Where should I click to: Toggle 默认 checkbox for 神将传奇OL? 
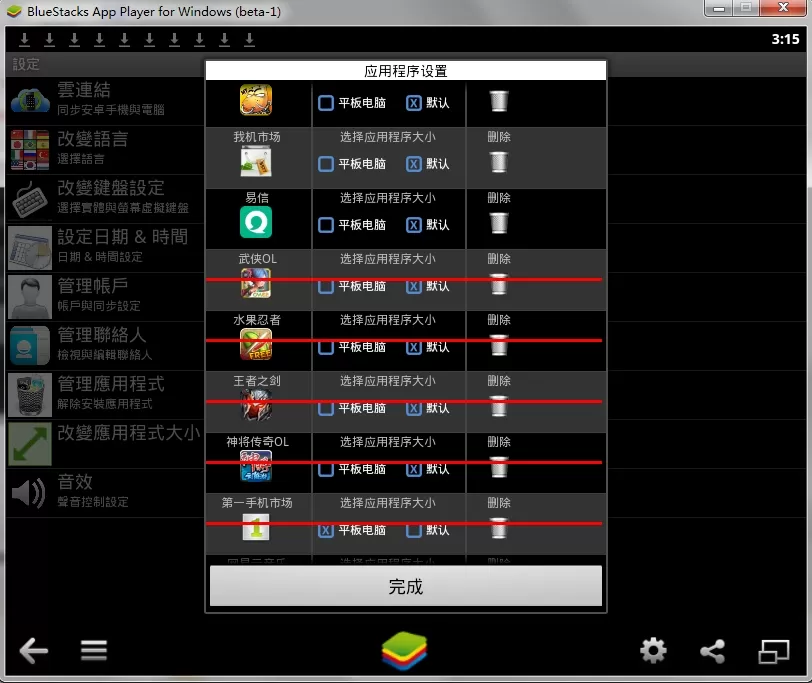[x=413, y=470]
